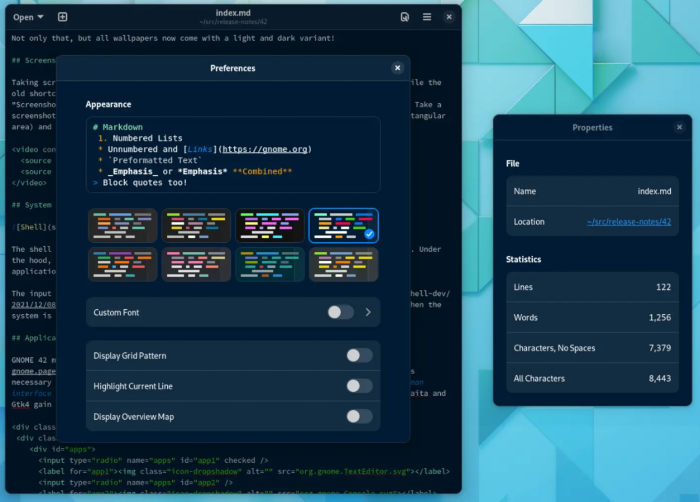Close the Properties panel
The image size is (700, 502).
click(677, 127)
